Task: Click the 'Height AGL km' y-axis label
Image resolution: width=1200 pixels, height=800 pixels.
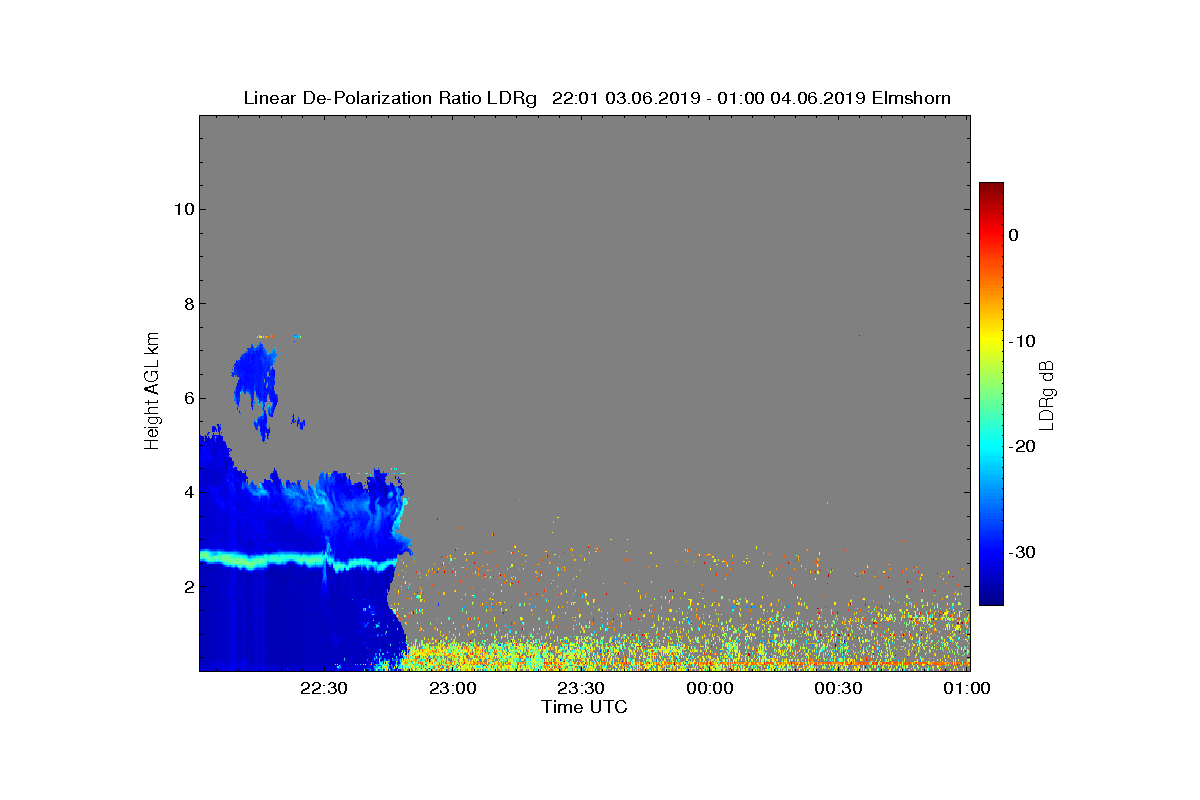Action: pyautogui.click(x=152, y=392)
